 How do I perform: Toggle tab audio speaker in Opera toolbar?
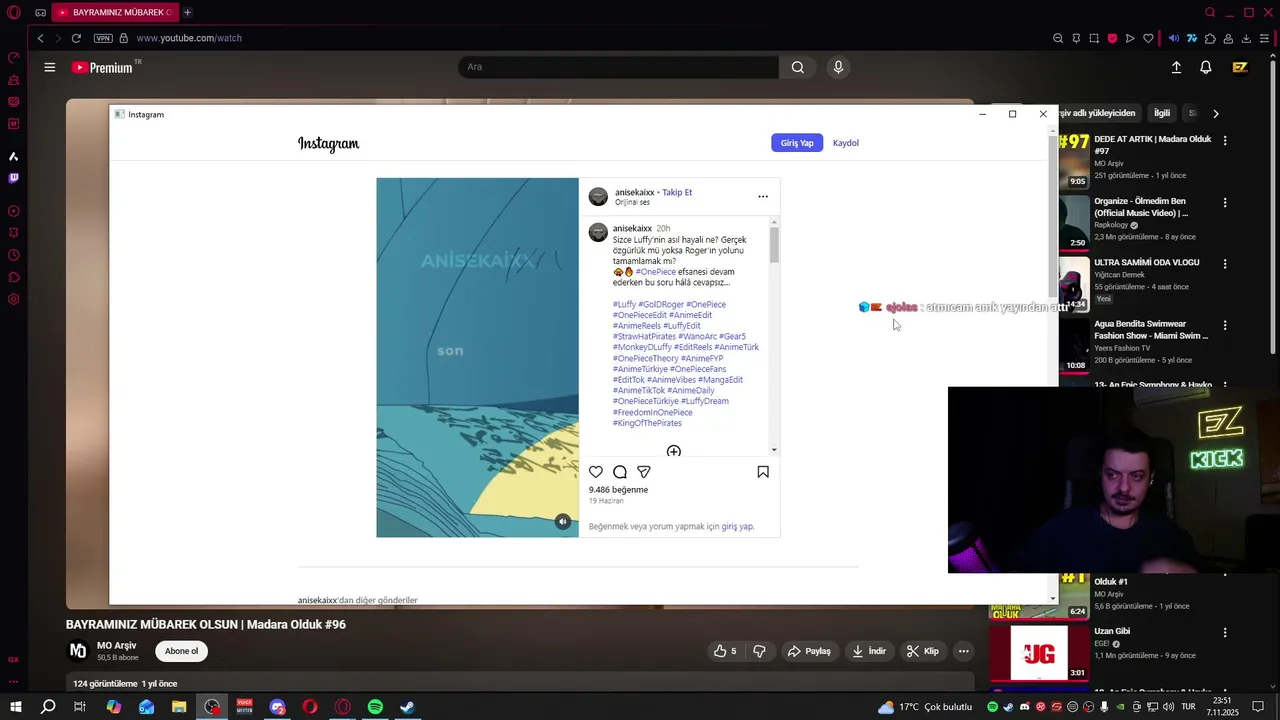tap(1174, 38)
